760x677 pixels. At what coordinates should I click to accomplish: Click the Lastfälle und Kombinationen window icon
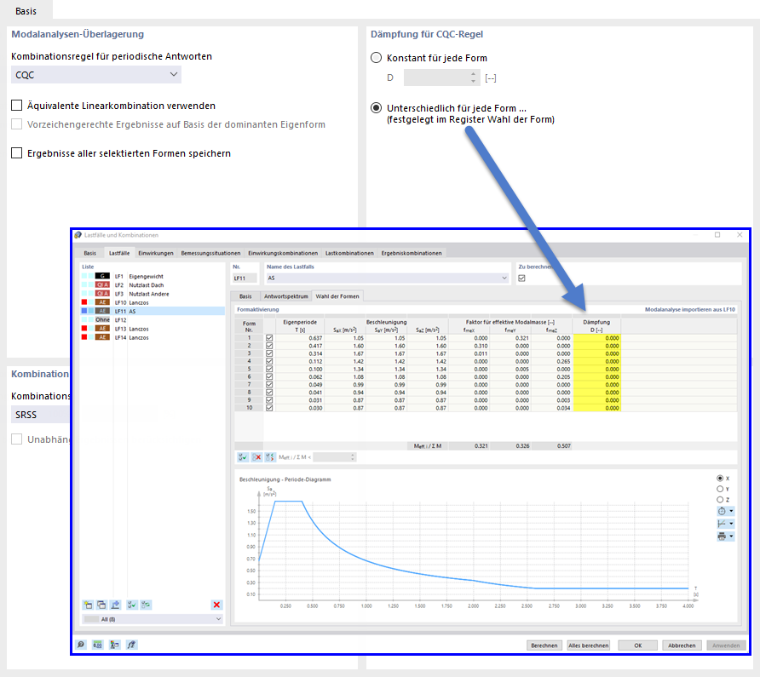(x=79, y=235)
